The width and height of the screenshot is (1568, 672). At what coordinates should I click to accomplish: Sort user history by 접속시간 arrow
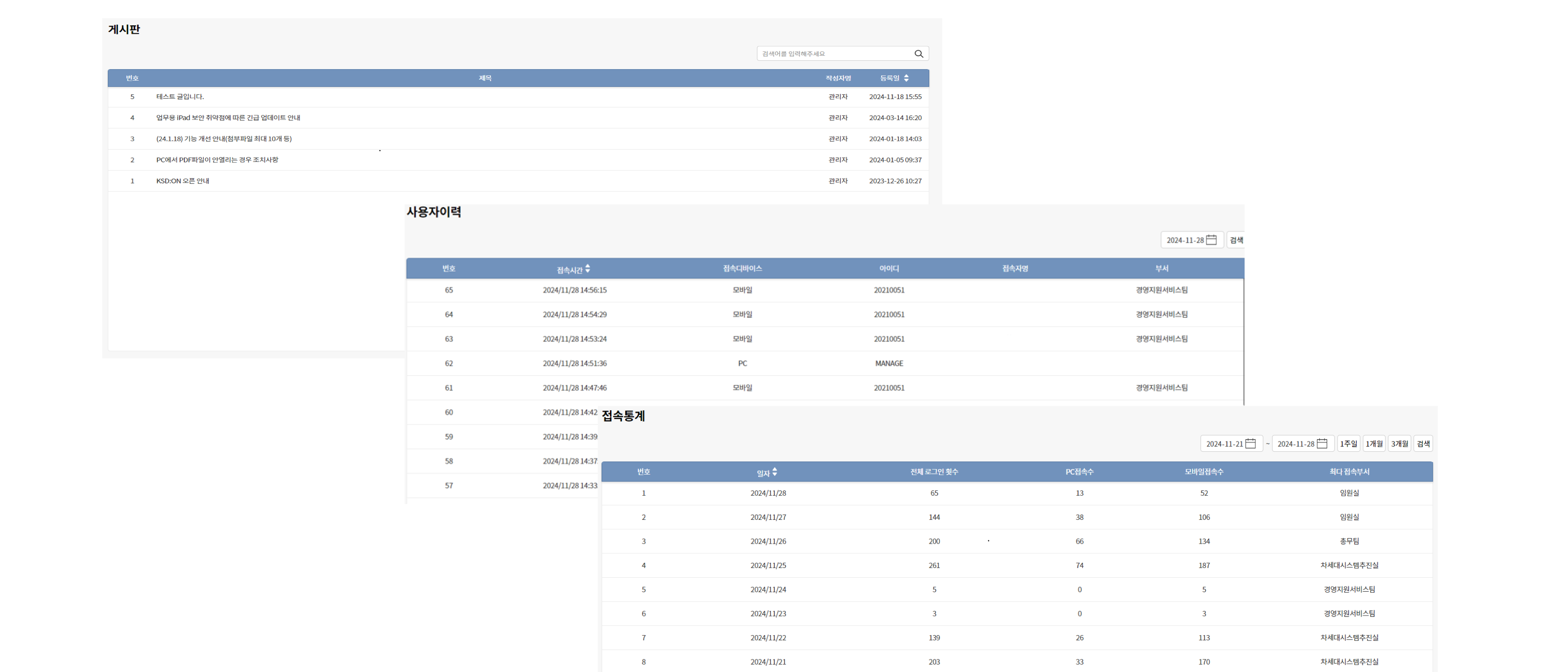click(588, 268)
